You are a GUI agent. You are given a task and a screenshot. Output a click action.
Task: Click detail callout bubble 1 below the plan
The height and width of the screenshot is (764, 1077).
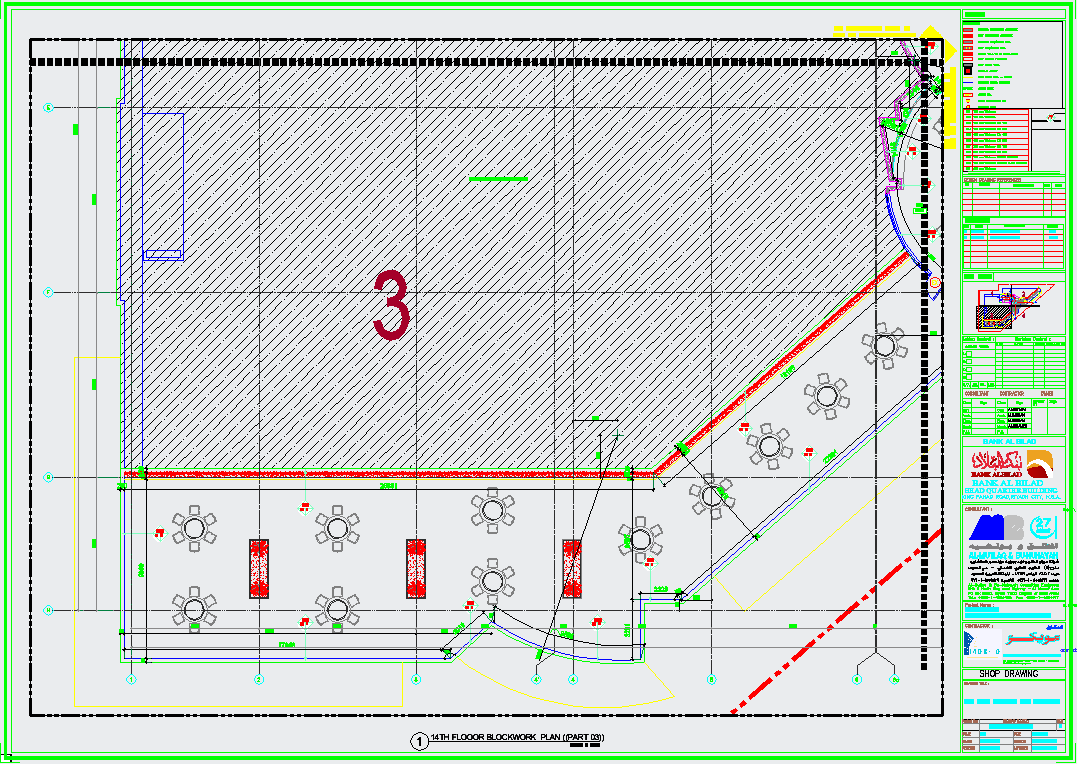pyautogui.click(x=417, y=741)
